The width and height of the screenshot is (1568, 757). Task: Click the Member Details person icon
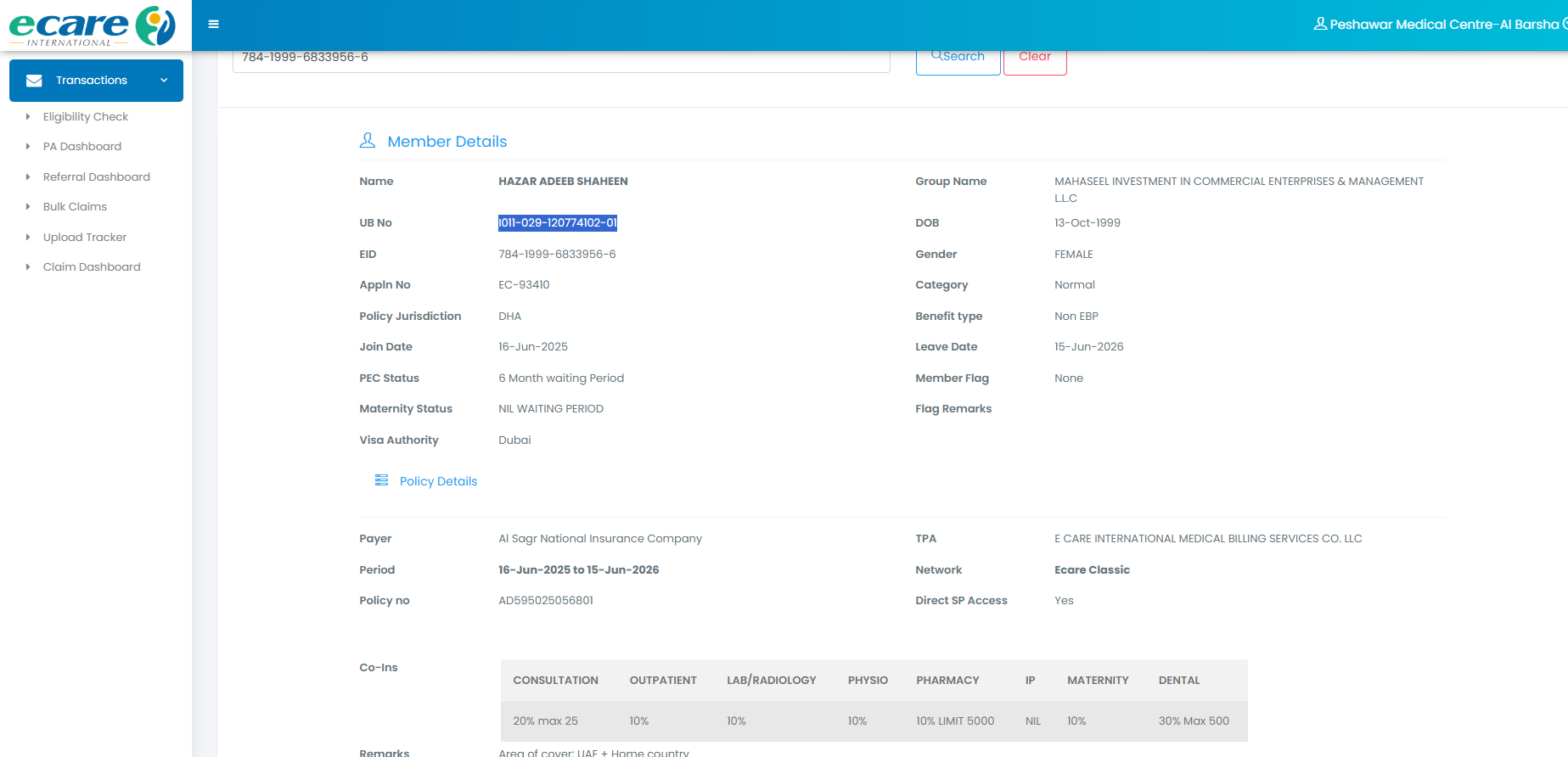(x=368, y=141)
